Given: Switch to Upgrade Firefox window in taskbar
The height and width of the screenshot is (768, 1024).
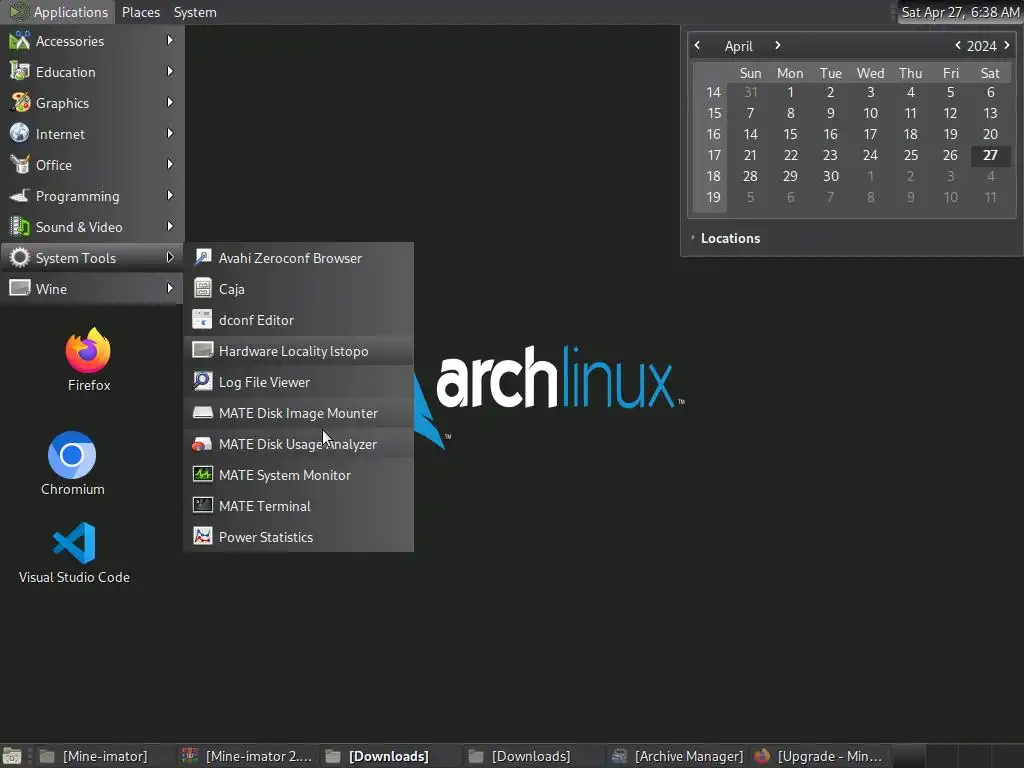Looking at the screenshot, I should click(819, 756).
